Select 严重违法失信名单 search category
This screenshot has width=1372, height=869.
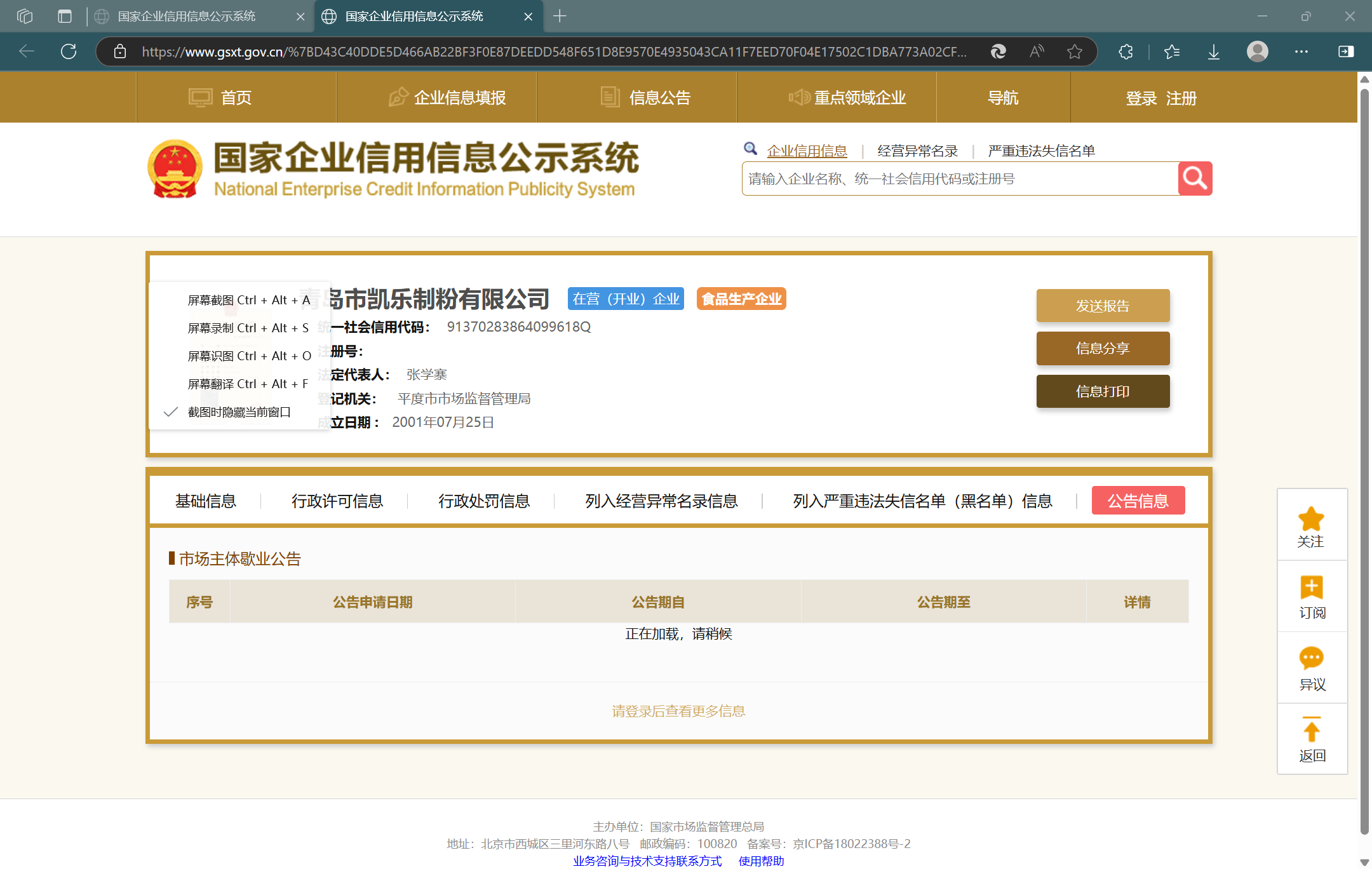pyautogui.click(x=1042, y=151)
